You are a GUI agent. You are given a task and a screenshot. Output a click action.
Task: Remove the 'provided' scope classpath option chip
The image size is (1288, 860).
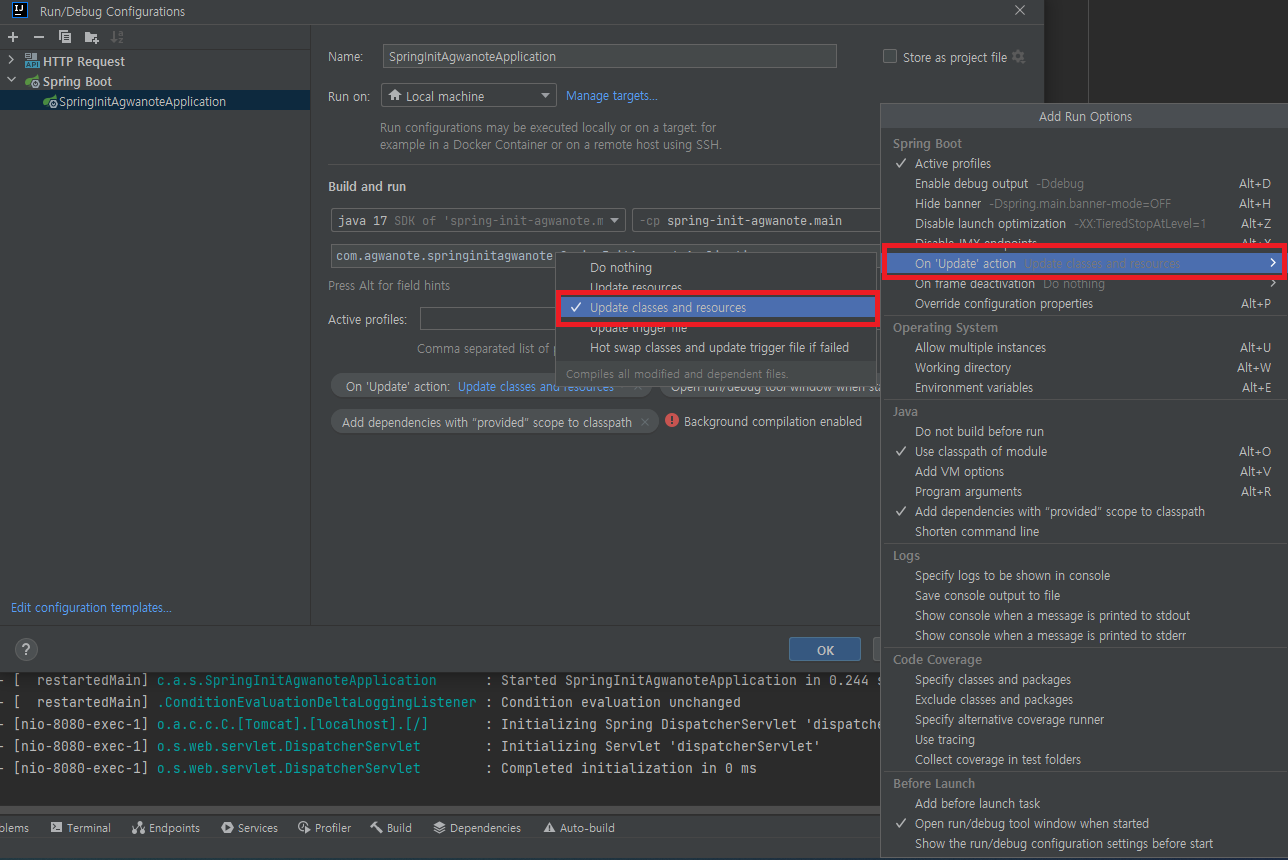pyautogui.click(x=645, y=422)
